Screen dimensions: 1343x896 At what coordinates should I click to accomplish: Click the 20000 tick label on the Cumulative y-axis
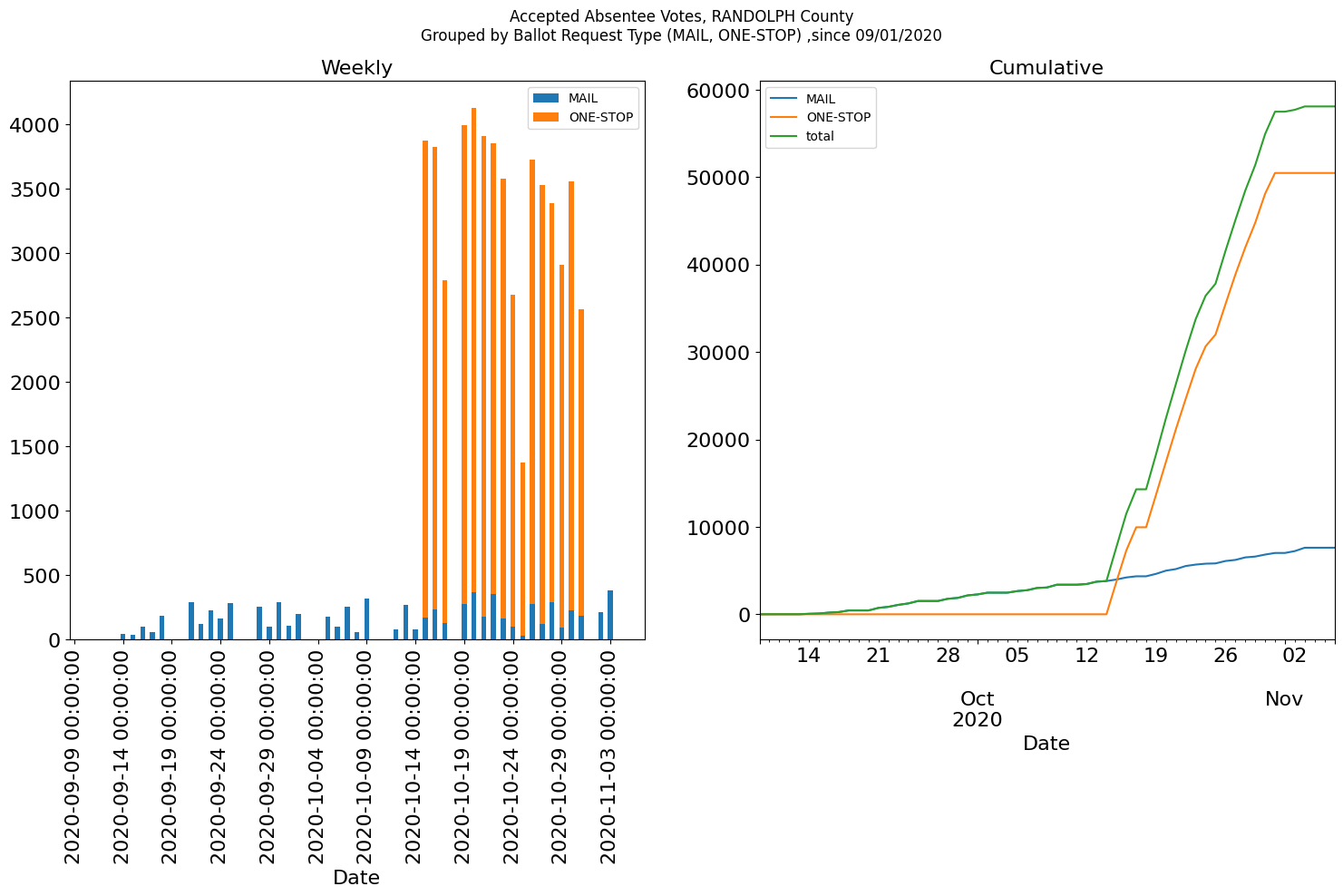click(x=718, y=441)
